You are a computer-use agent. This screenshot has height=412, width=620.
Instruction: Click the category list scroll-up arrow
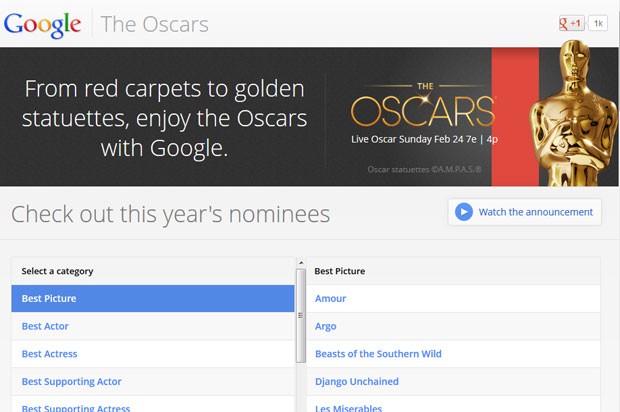(x=301, y=263)
